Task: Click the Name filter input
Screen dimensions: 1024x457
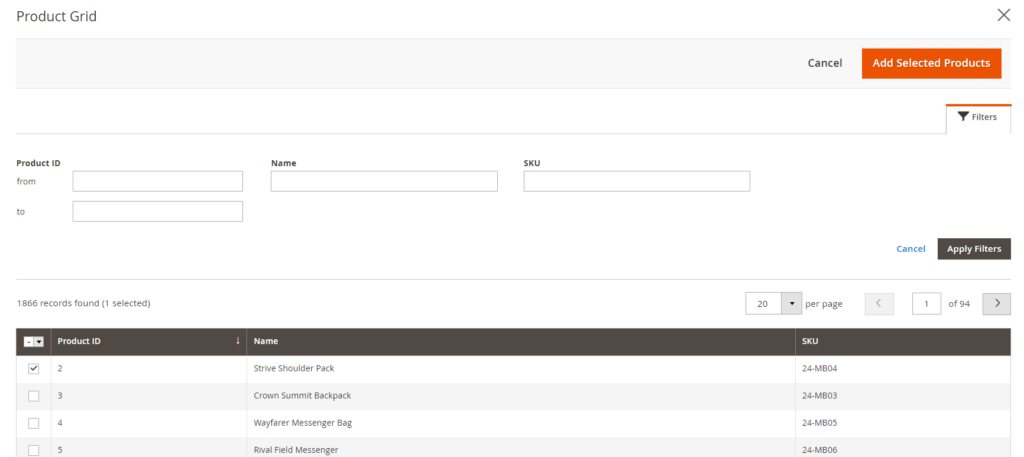Action: coord(384,181)
